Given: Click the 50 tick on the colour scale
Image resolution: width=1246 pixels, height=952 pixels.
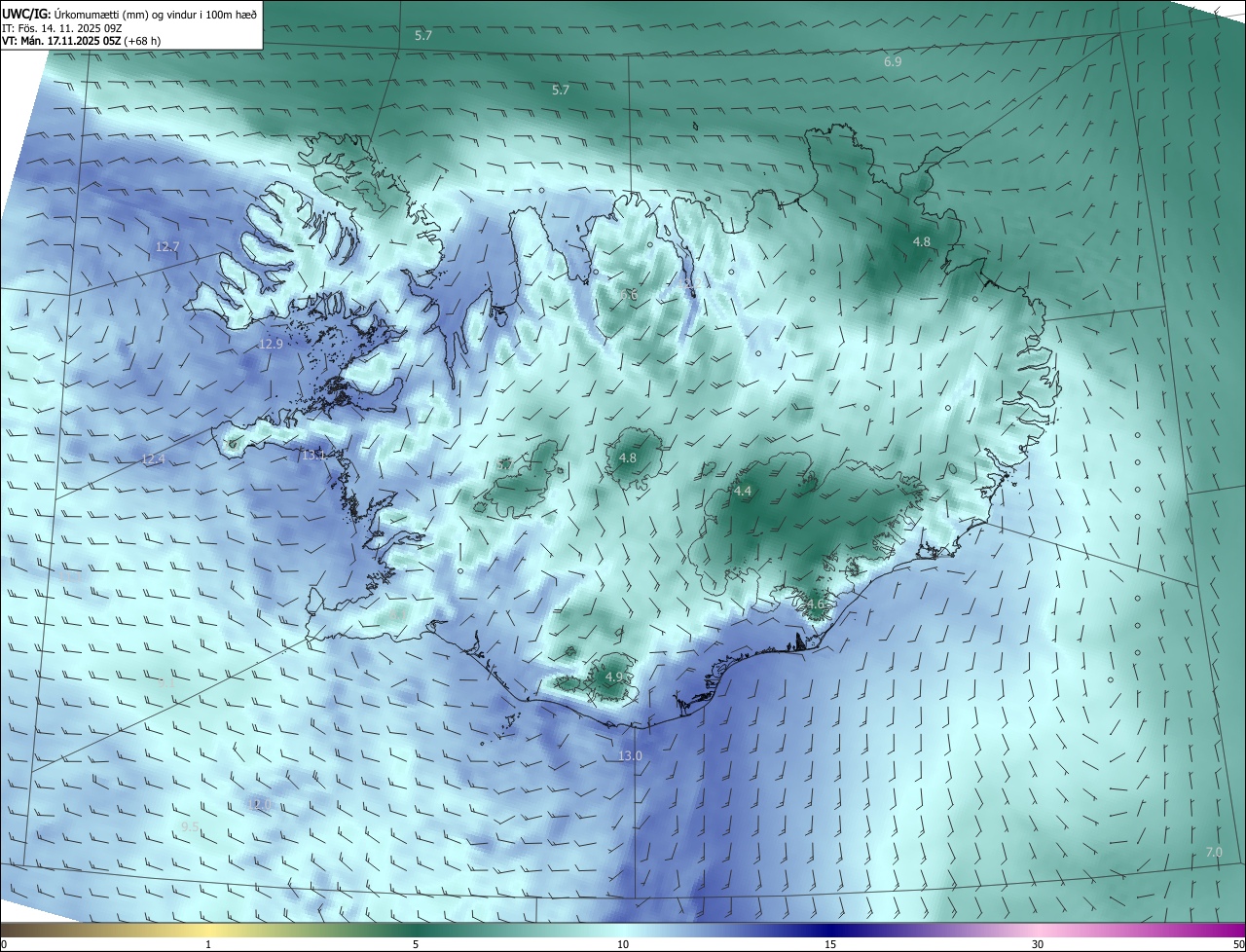Looking at the screenshot, I should [x=1238, y=944].
